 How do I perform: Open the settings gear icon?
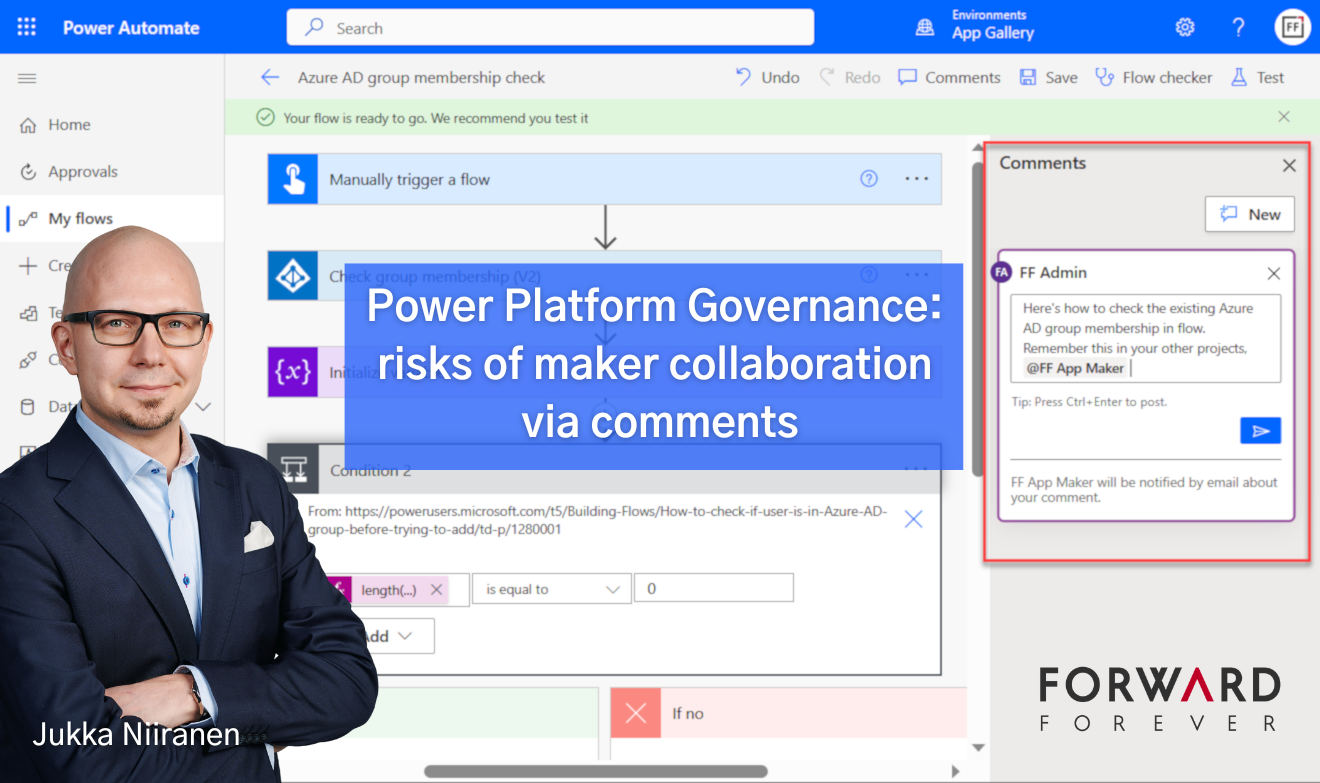tap(1185, 27)
